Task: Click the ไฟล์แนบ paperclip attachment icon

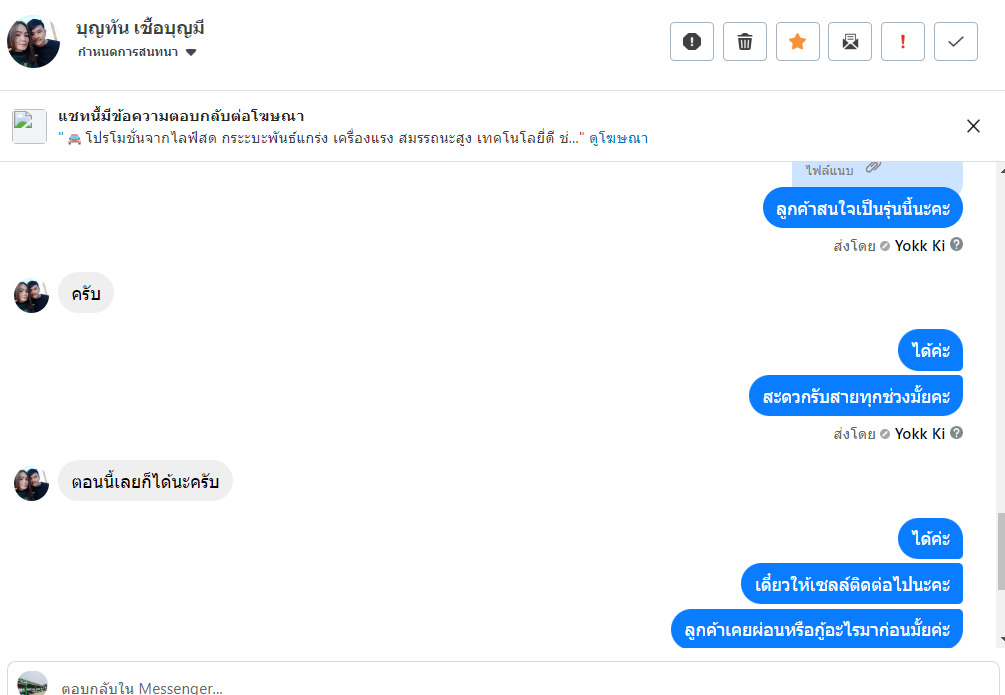Action: [873, 167]
